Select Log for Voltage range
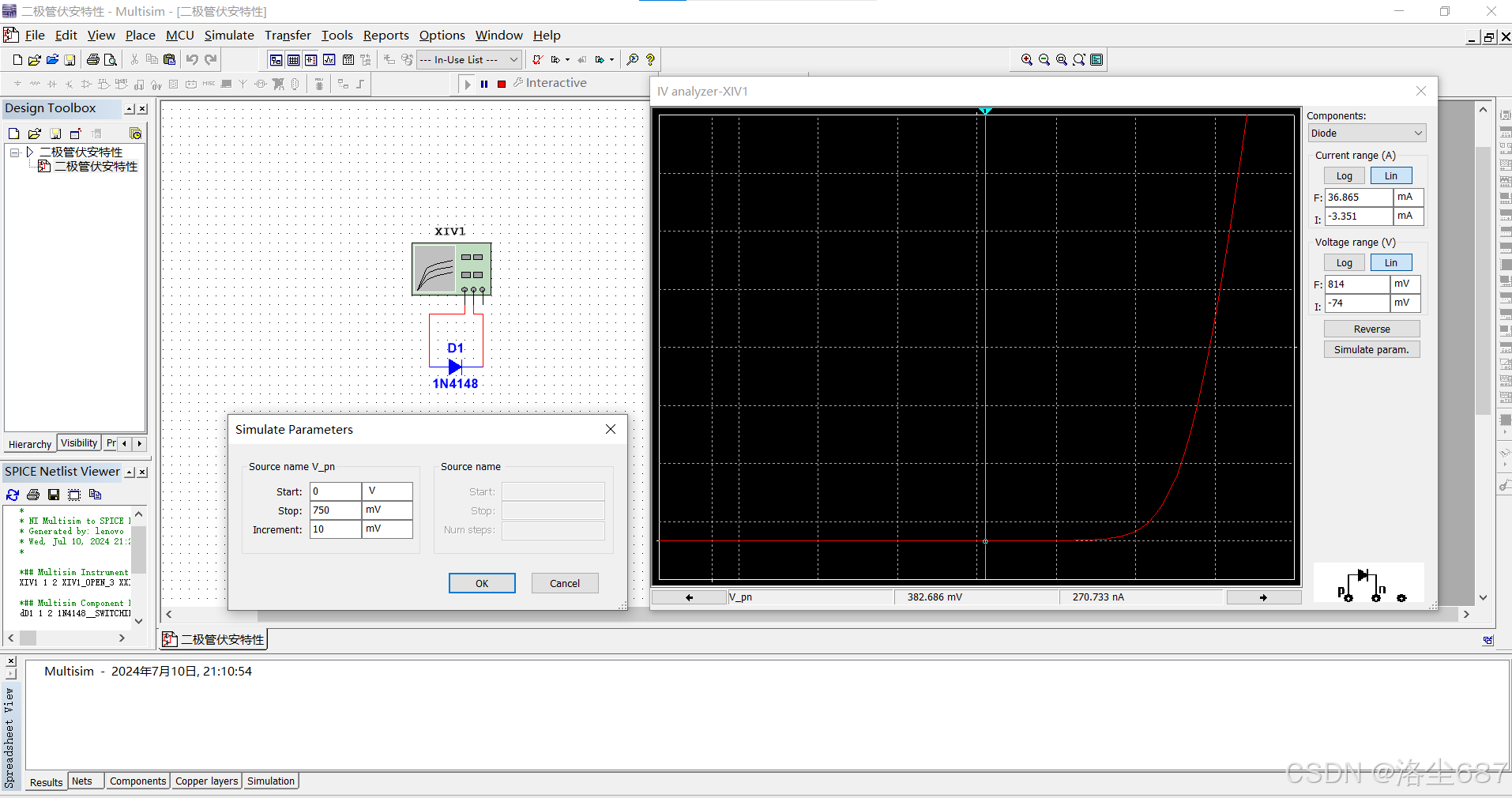The height and width of the screenshot is (798, 1512). click(x=1345, y=263)
